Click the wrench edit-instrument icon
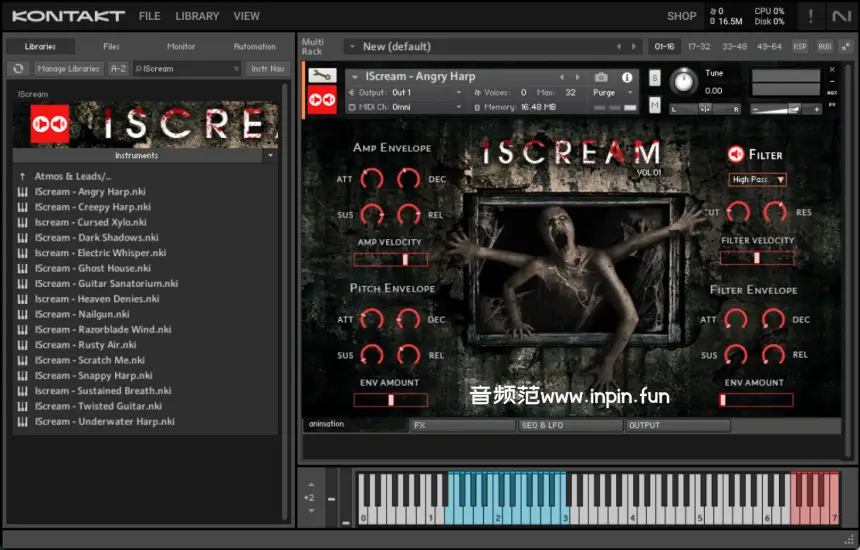 (322, 76)
